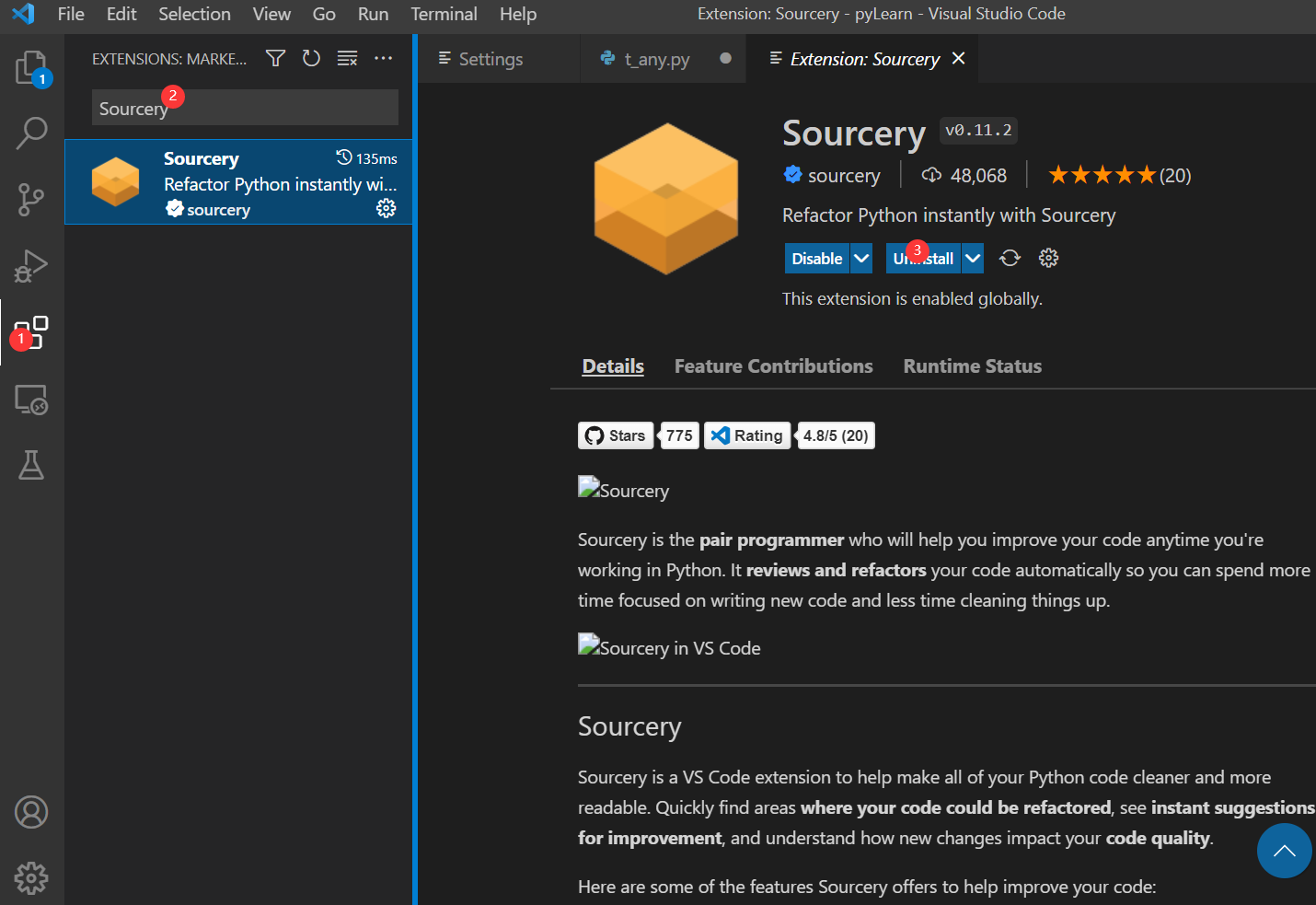The image size is (1316, 905).
Task: Click the 775 stars count badge
Action: point(679,435)
